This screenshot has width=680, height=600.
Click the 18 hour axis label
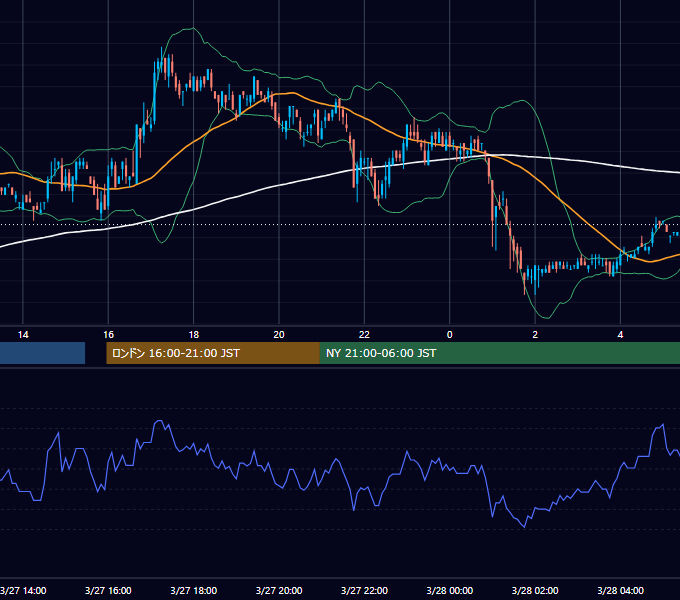pyautogui.click(x=194, y=335)
